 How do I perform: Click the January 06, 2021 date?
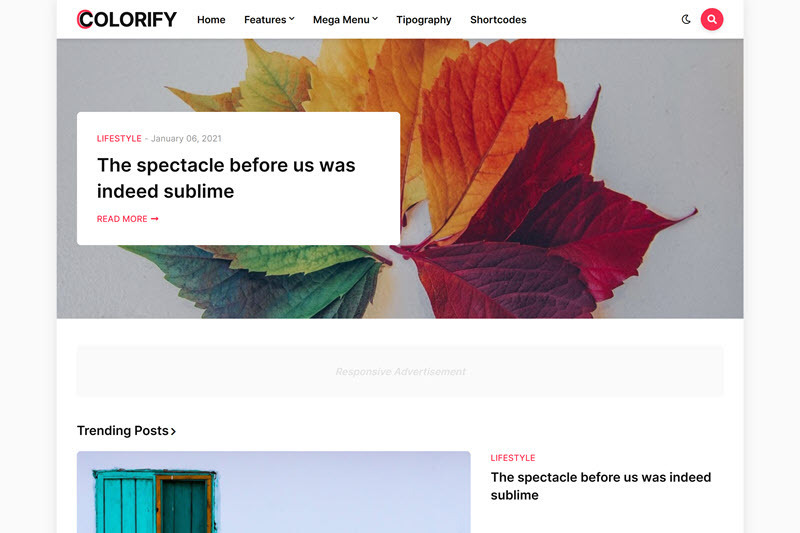click(x=186, y=139)
